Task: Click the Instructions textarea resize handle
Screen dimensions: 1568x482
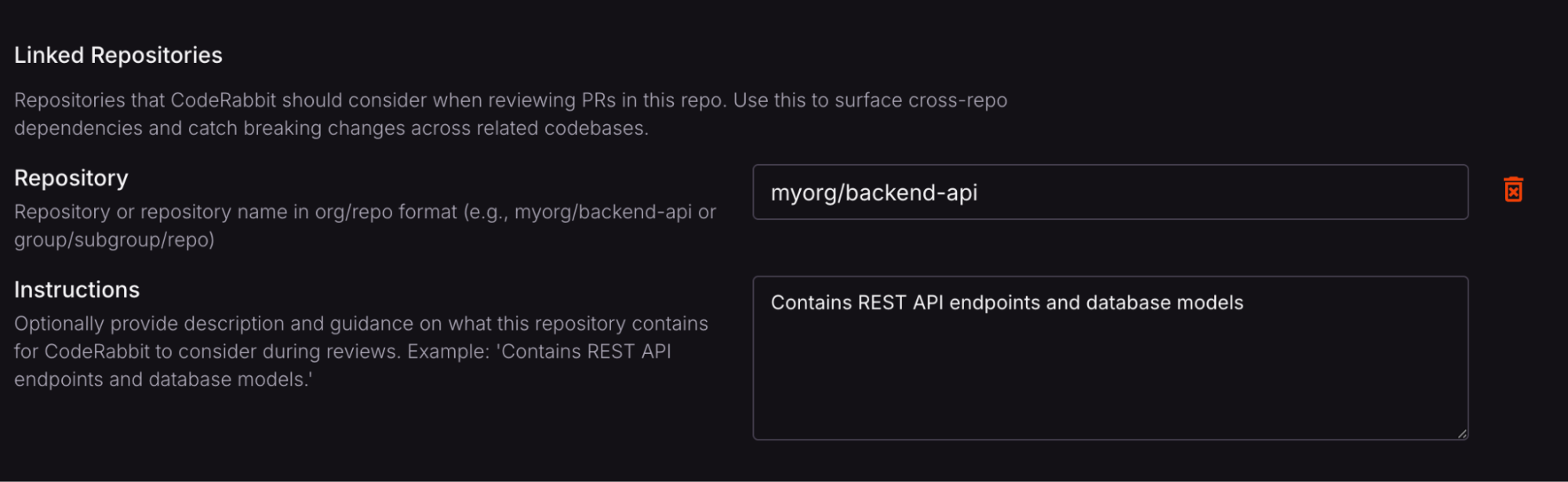Action: [1462, 433]
